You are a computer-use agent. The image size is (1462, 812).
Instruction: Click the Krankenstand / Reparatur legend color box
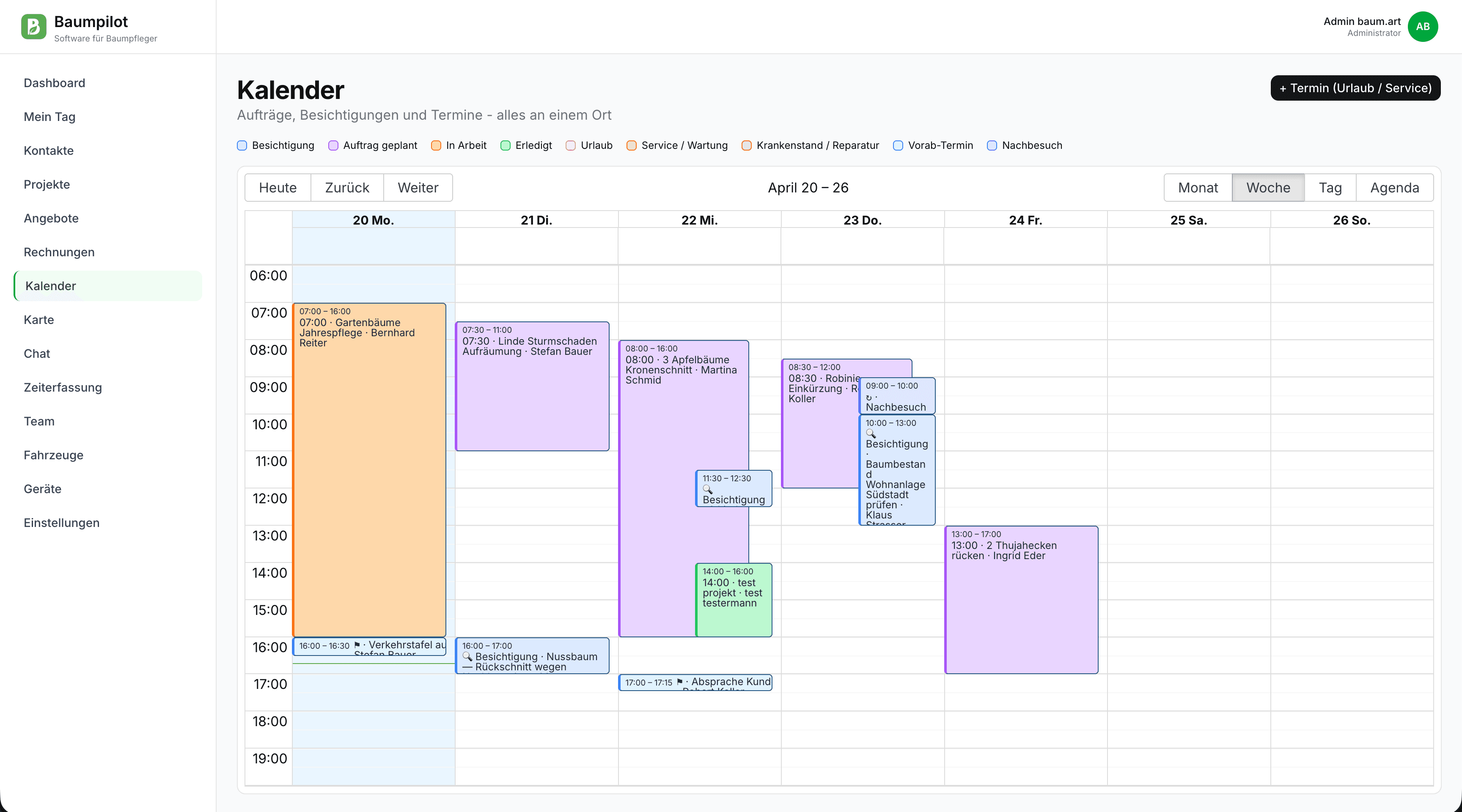[746, 145]
